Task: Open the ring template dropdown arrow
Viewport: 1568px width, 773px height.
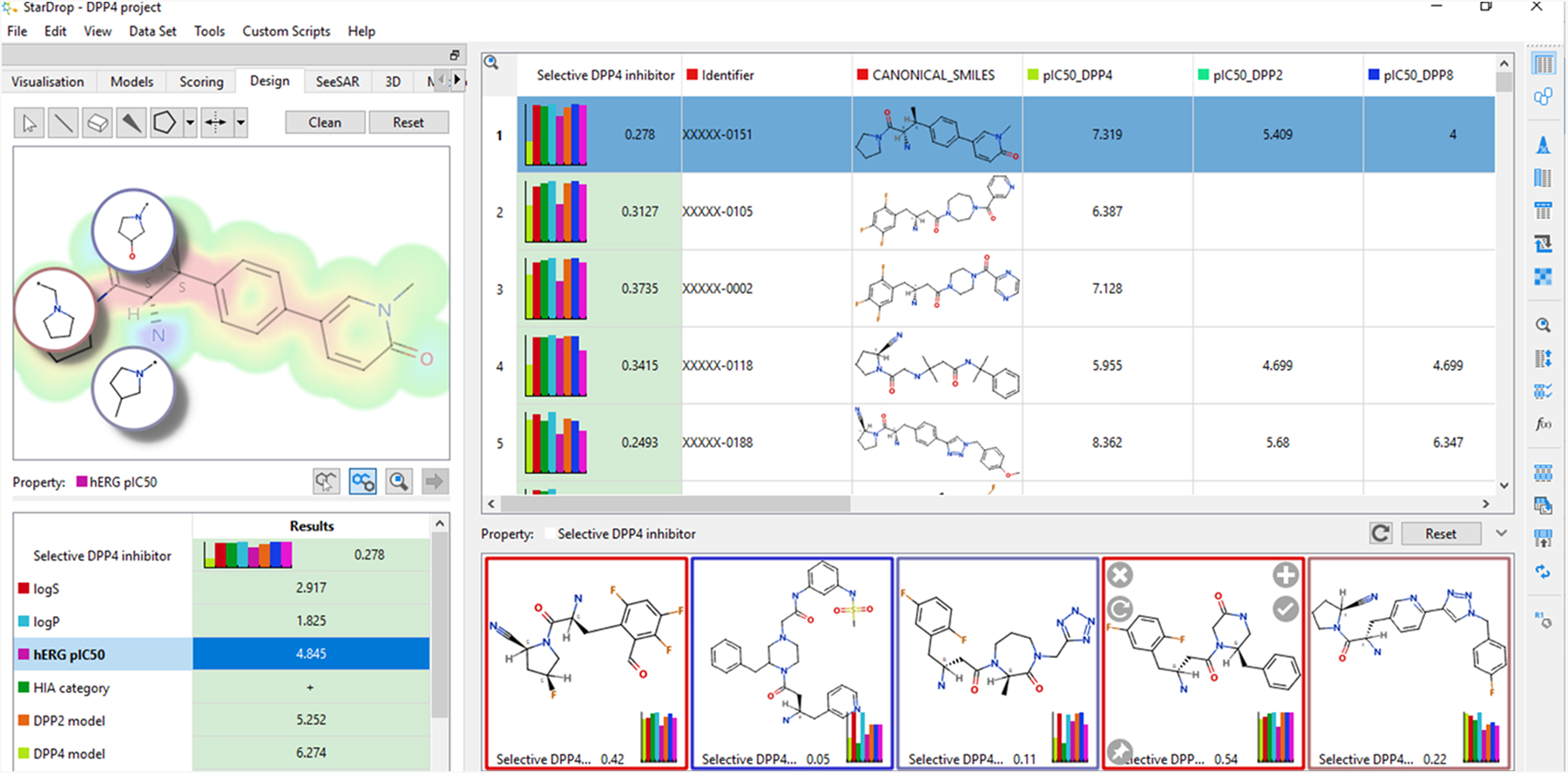Action: click(190, 123)
